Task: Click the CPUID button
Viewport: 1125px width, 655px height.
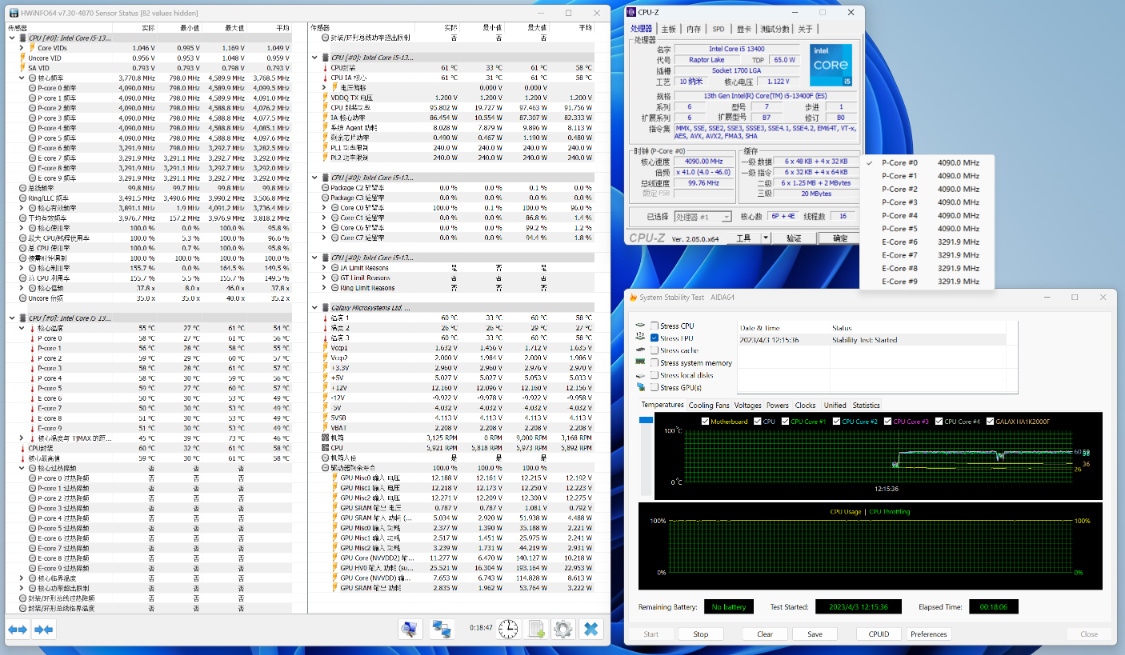Action: 879,634
